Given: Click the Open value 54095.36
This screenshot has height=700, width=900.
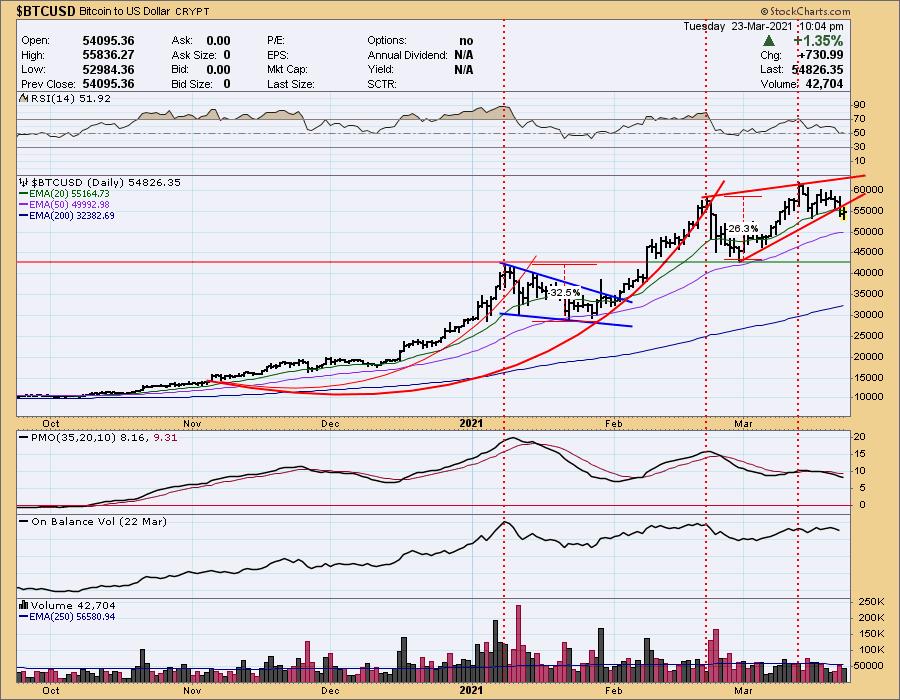Looking at the screenshot, I should [x=108, y=41].
